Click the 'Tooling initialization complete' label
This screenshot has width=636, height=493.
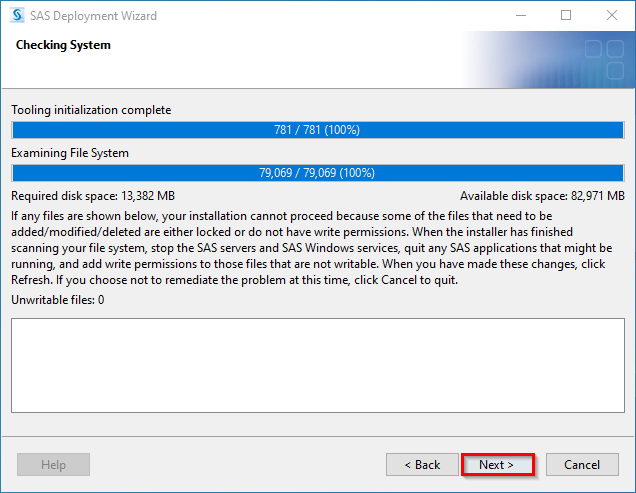pyautogui.click(x=91, y=110)
